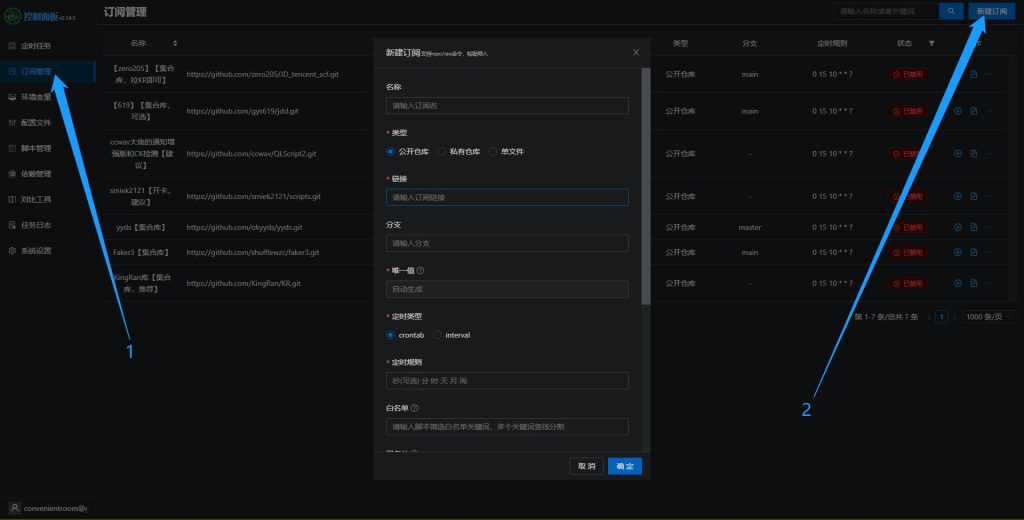The width and height of the screenshot is (1024, 520).
Task: Focus the 链接 subscription link field
Action: [x=507, y=197]
